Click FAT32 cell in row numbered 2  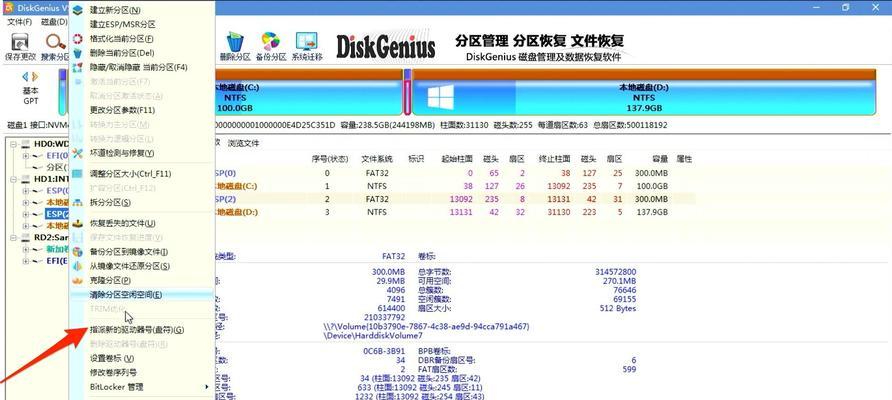(x=377, y=199)
